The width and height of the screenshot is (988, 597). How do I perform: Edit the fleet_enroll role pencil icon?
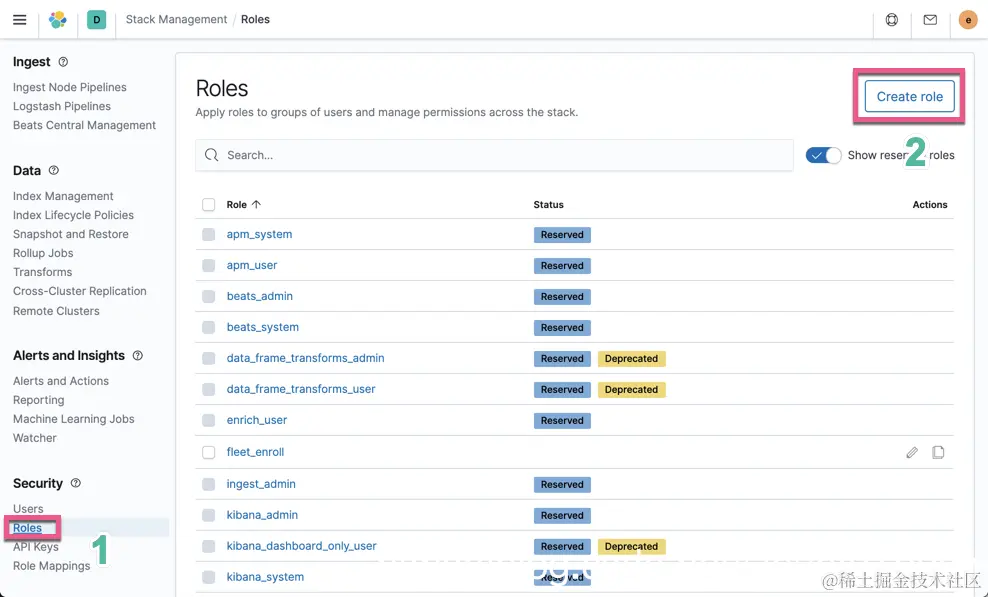(x=912, y=452)
